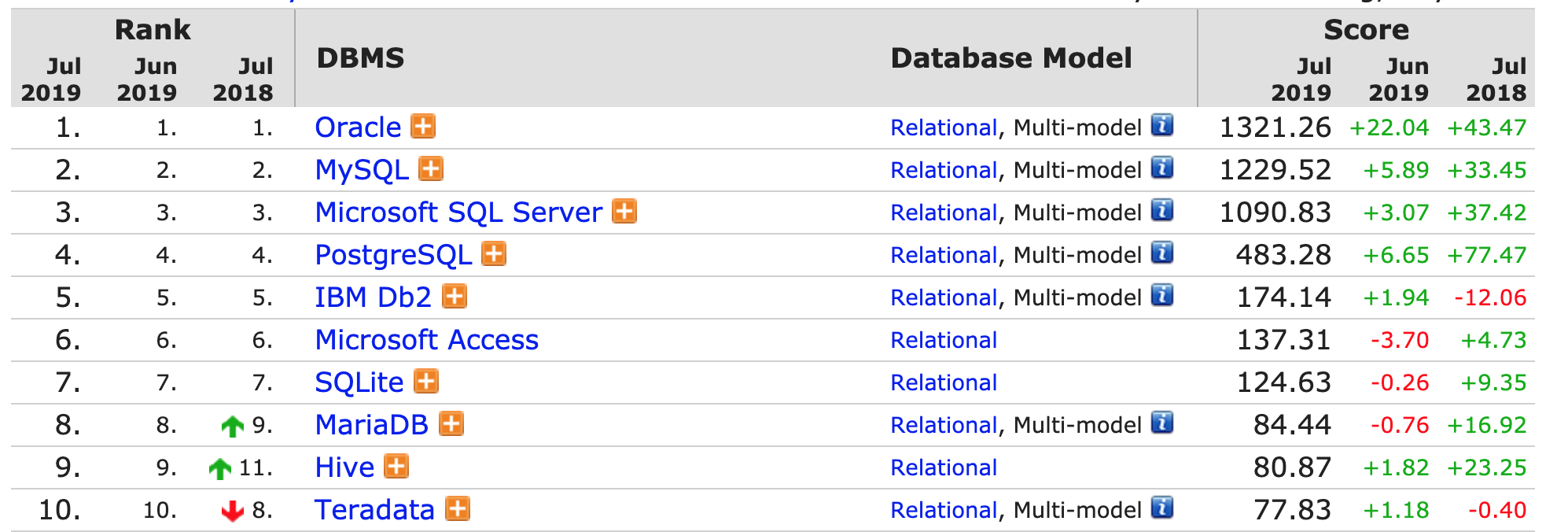Open the info icon in Microsoft SQL Server row
This screenshot has height=532, width=1568.
pos(1162,210)
